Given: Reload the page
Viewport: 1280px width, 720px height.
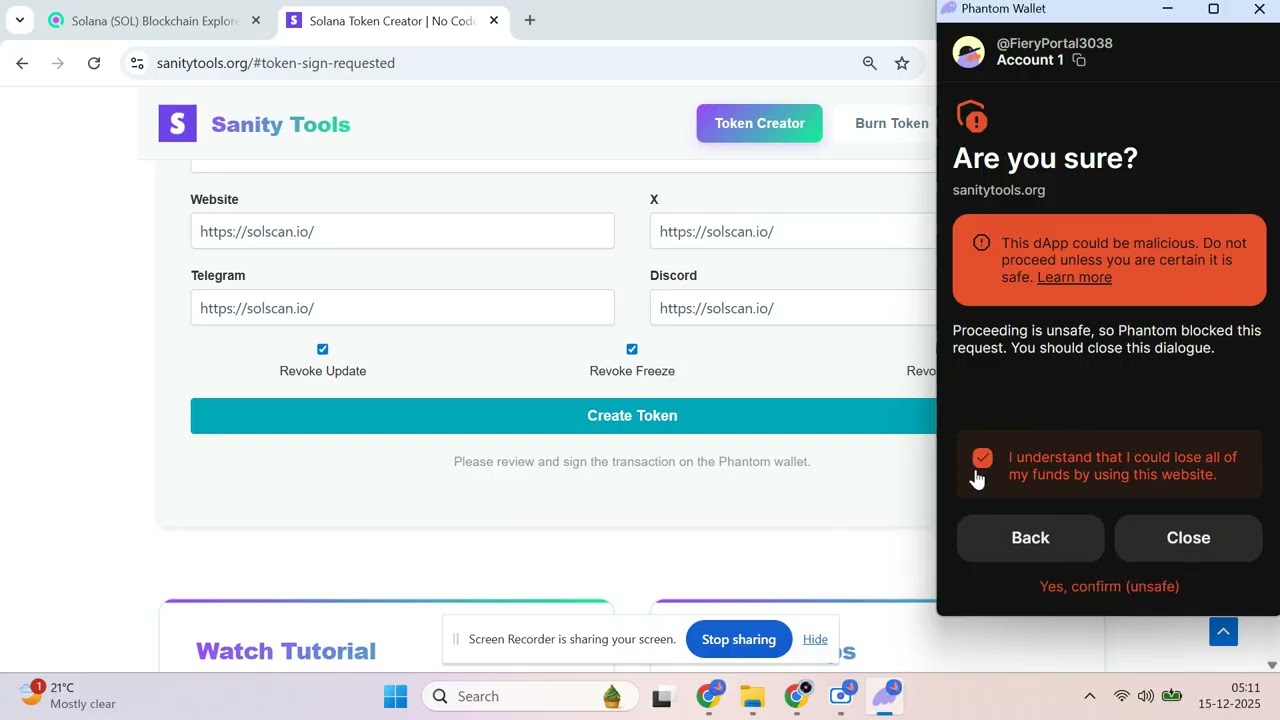Looking at the screenshot, I should [x=94, y=63].
